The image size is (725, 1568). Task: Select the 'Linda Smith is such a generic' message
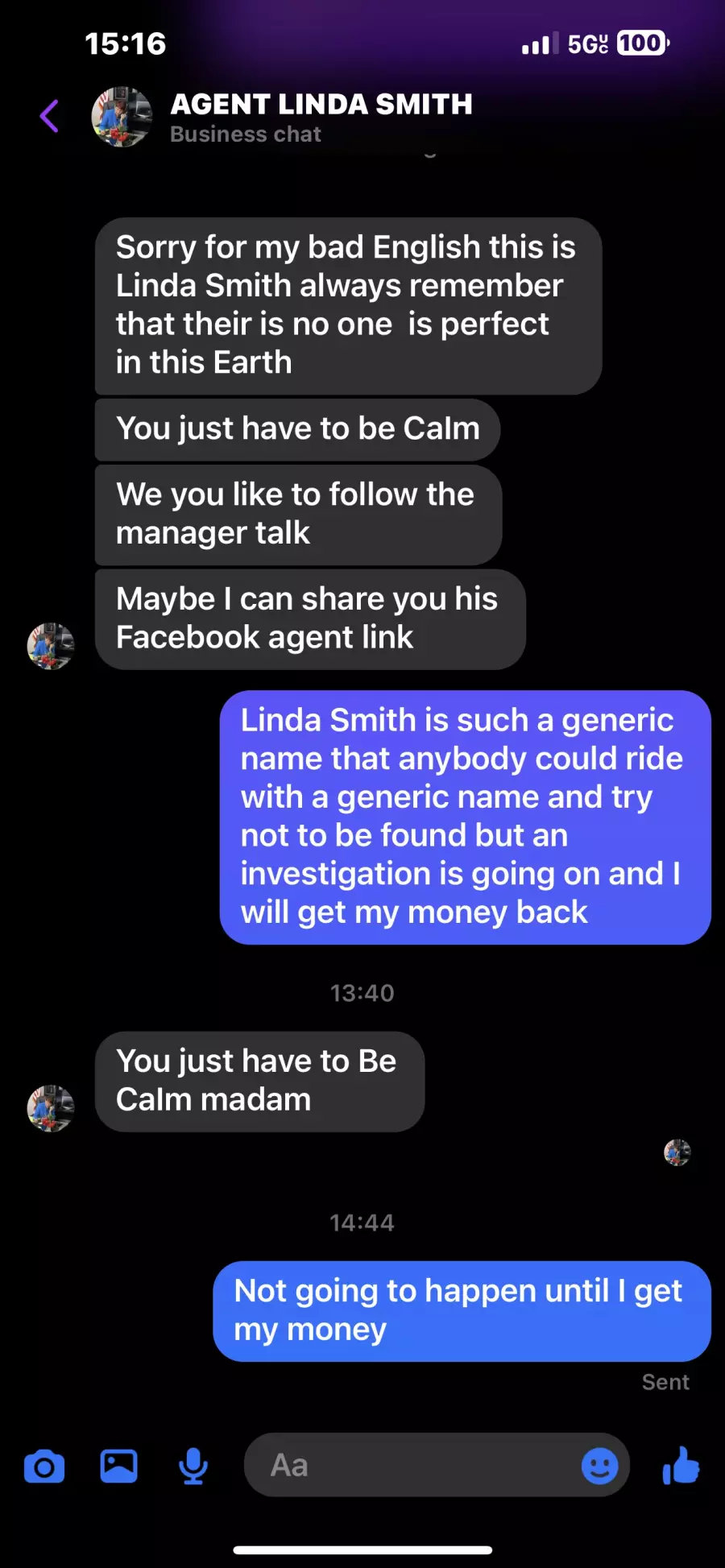(x=465, y=817)
